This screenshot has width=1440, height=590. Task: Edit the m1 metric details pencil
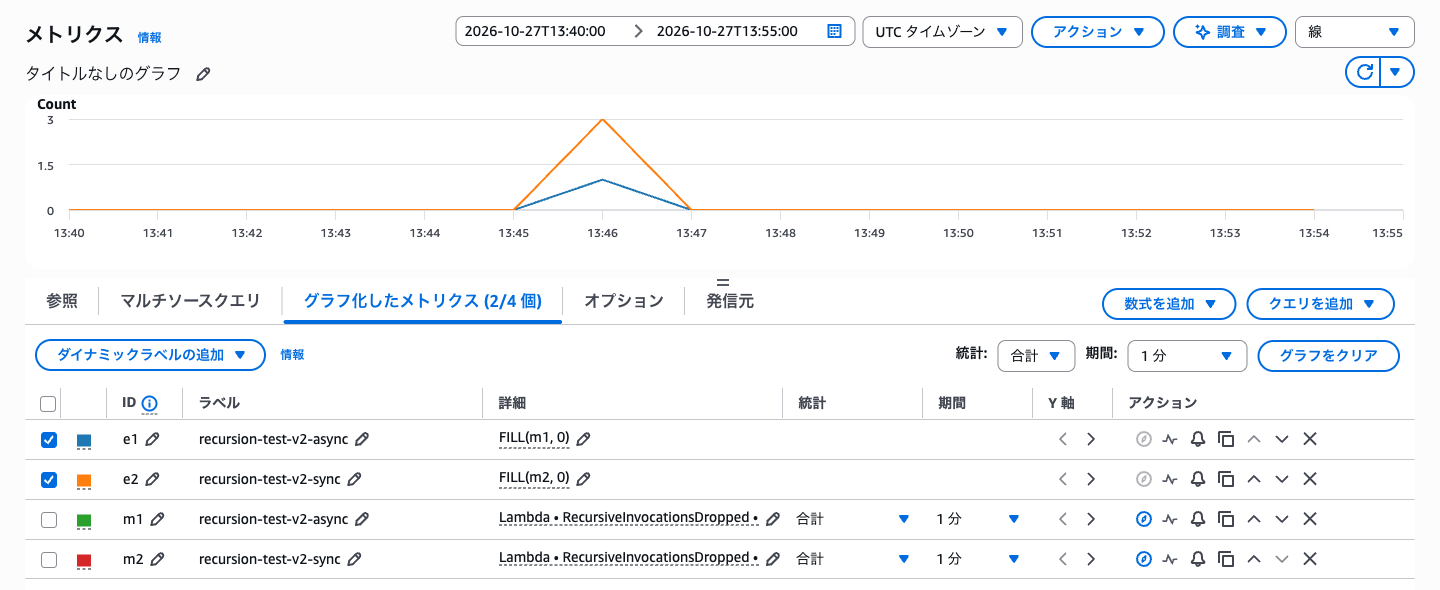click(x=772, y=519)
